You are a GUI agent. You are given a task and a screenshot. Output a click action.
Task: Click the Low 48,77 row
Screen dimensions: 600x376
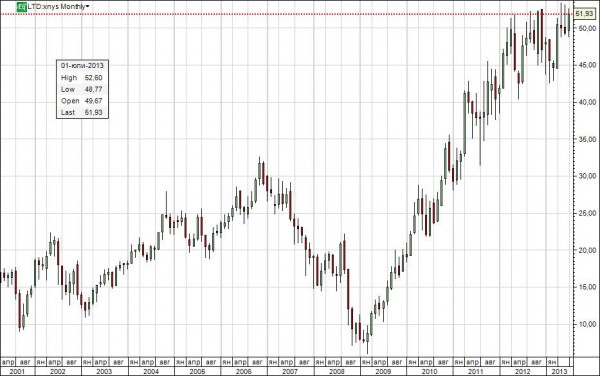coord(82,89)
